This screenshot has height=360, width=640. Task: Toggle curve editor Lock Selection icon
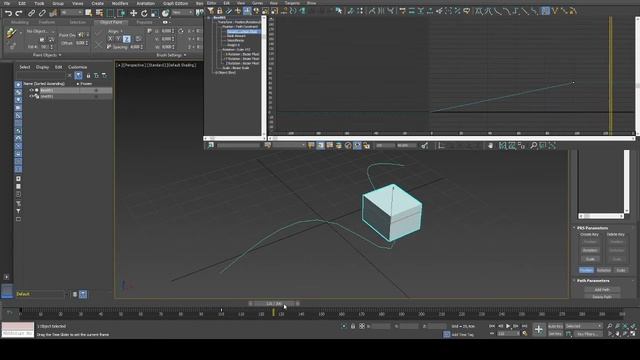[220, 11]
